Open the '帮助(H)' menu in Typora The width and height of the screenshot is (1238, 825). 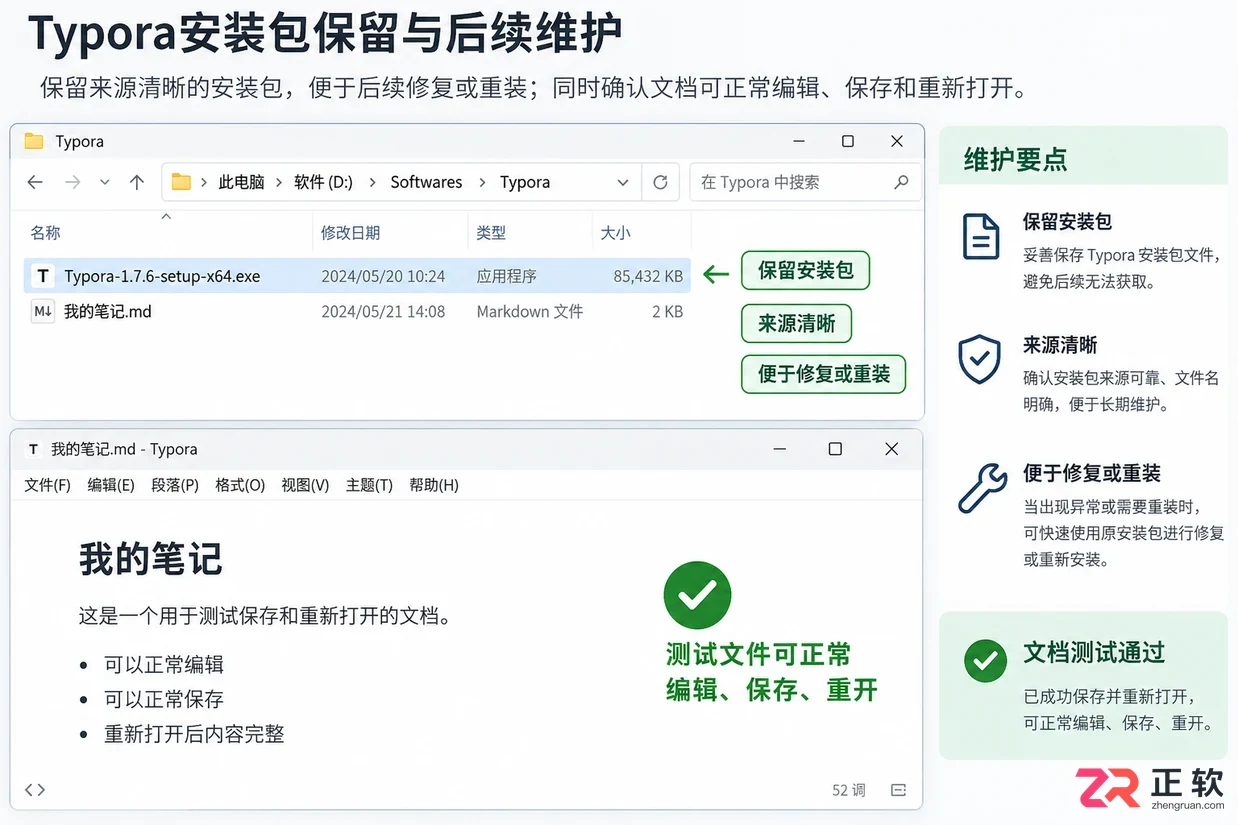(x=434, y=485)
